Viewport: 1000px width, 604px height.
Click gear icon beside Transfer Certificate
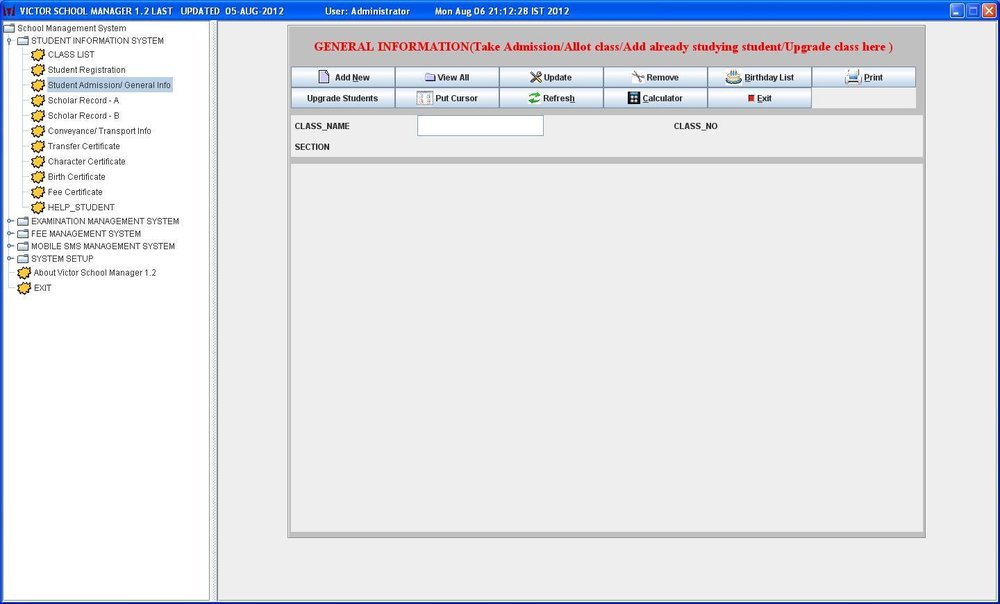tap(38, 147)
